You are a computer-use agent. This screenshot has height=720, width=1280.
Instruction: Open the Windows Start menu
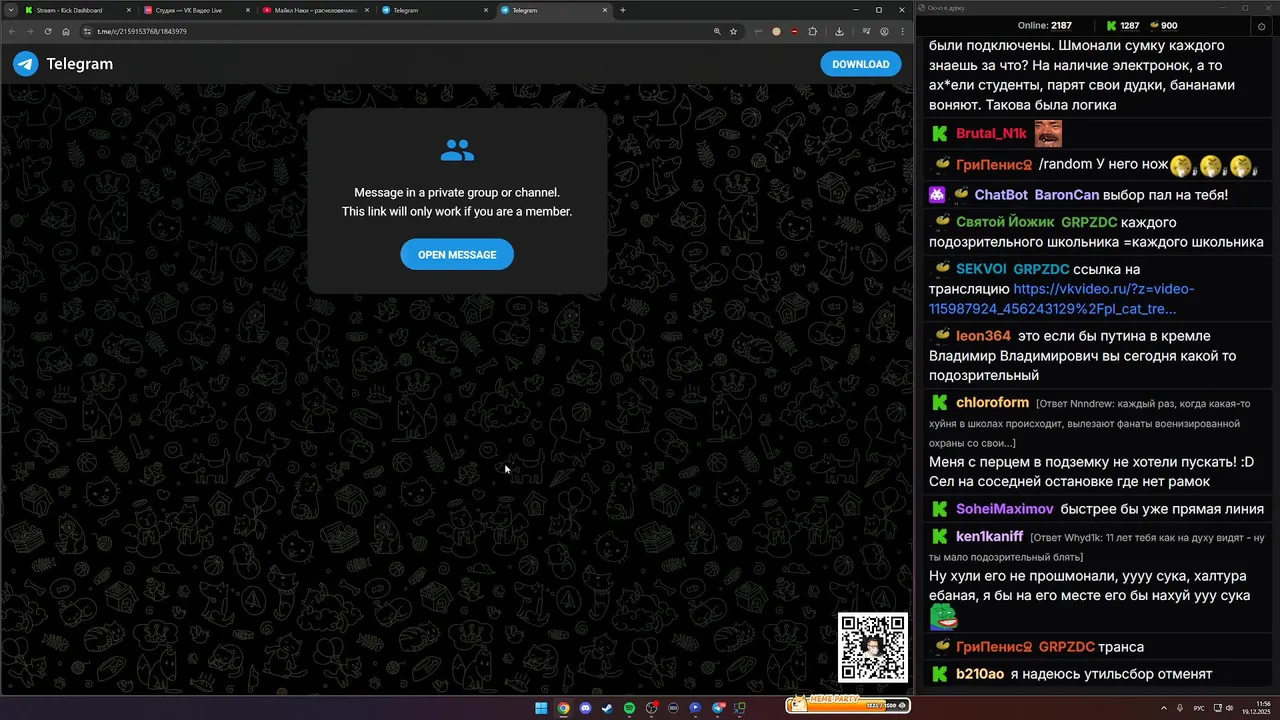pos(541,708)
